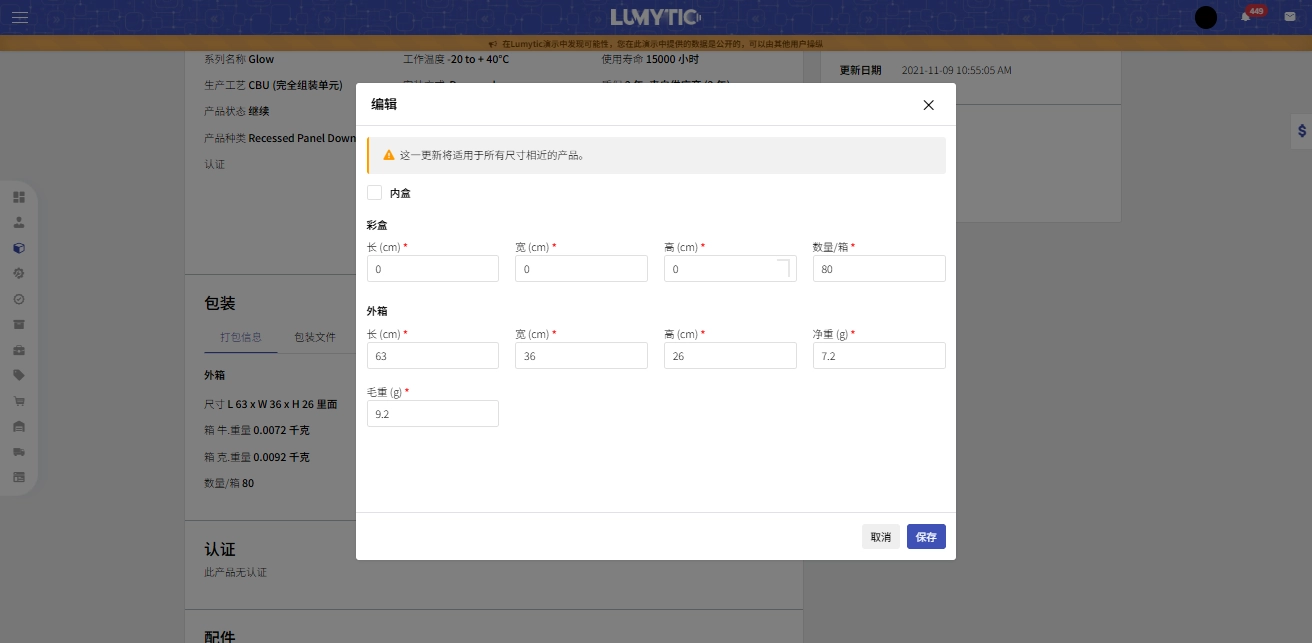Toggle the 内盒 checkbox
The image size is (1312, 643).
[x=375, y=192]
